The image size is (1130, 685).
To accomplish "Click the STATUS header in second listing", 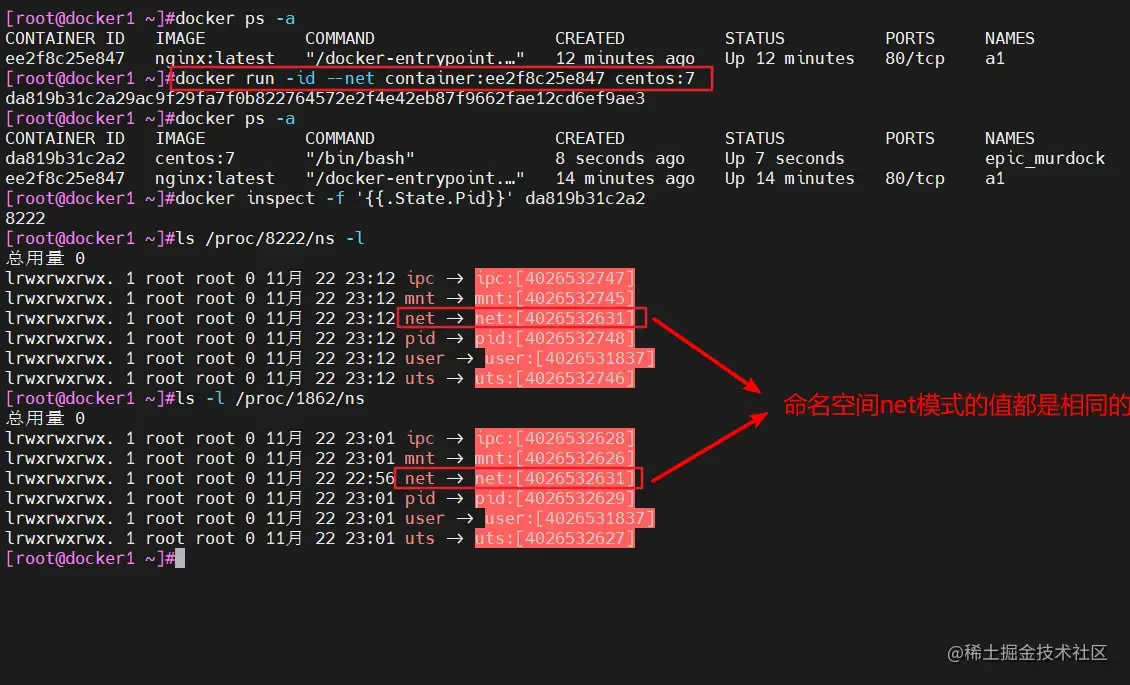I will pyautogui.click(x=755, y=138).
